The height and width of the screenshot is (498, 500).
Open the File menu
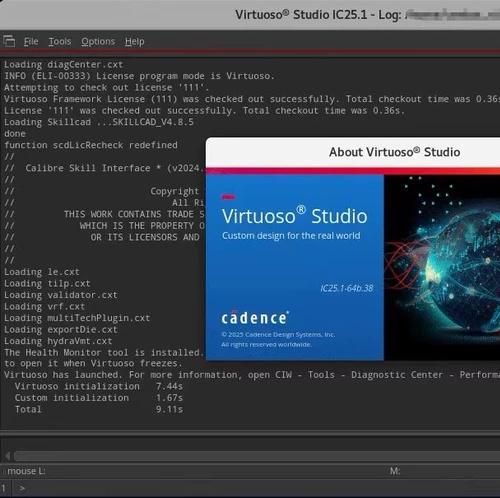pos(31,42)
